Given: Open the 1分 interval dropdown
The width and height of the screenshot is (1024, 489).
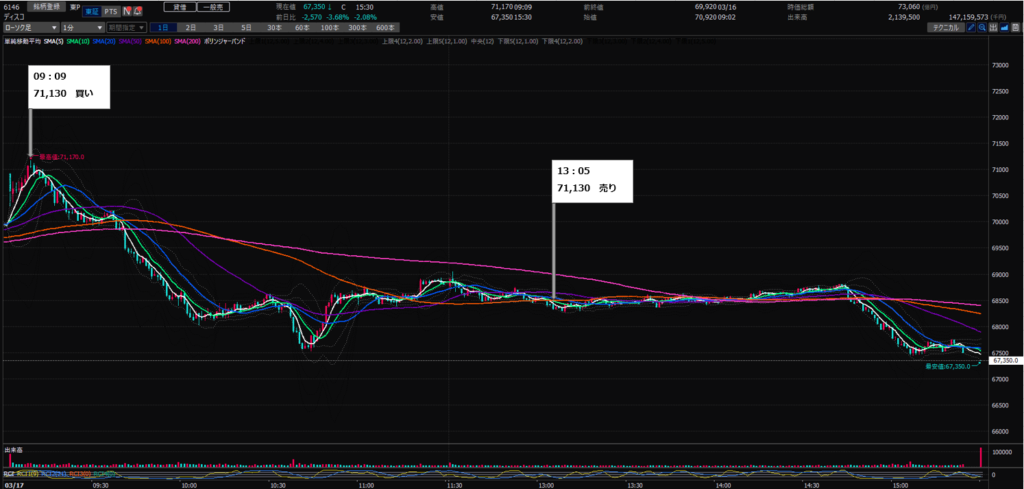Looking at the screenshot, I should click(x=82, y=27).
